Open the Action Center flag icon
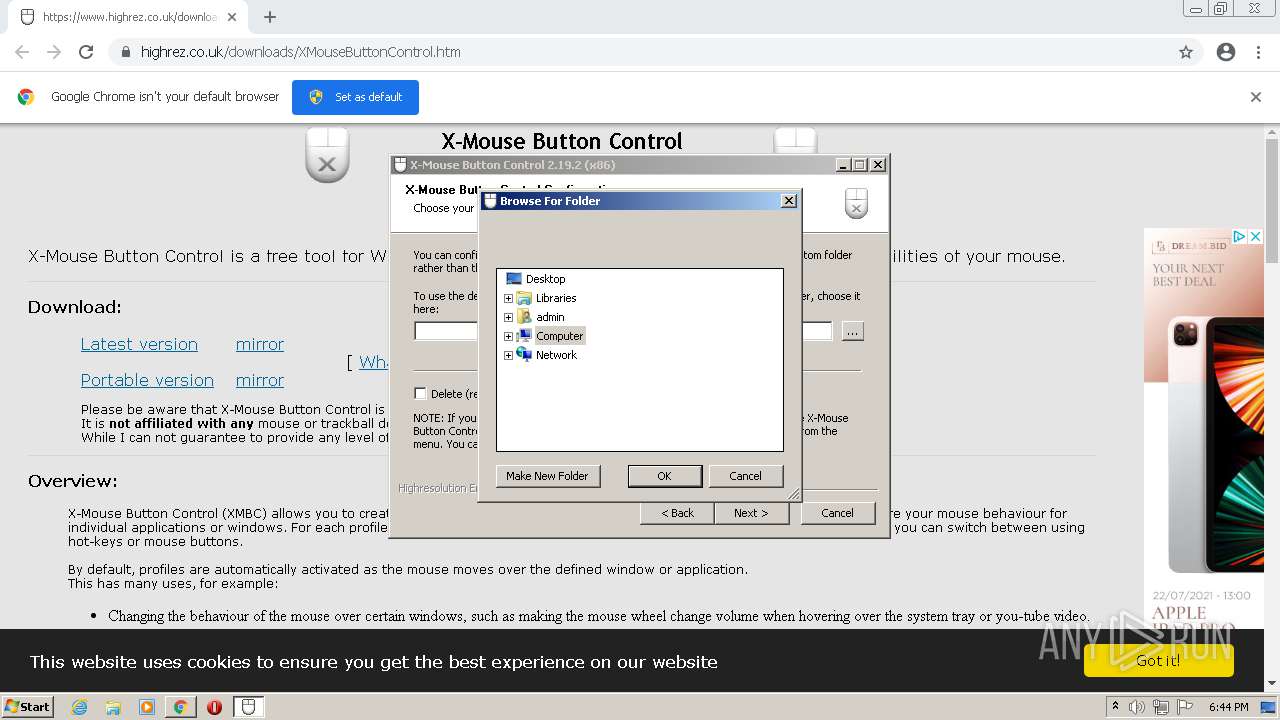This screenshot has width=1280, height=720. coord(1185,707)
